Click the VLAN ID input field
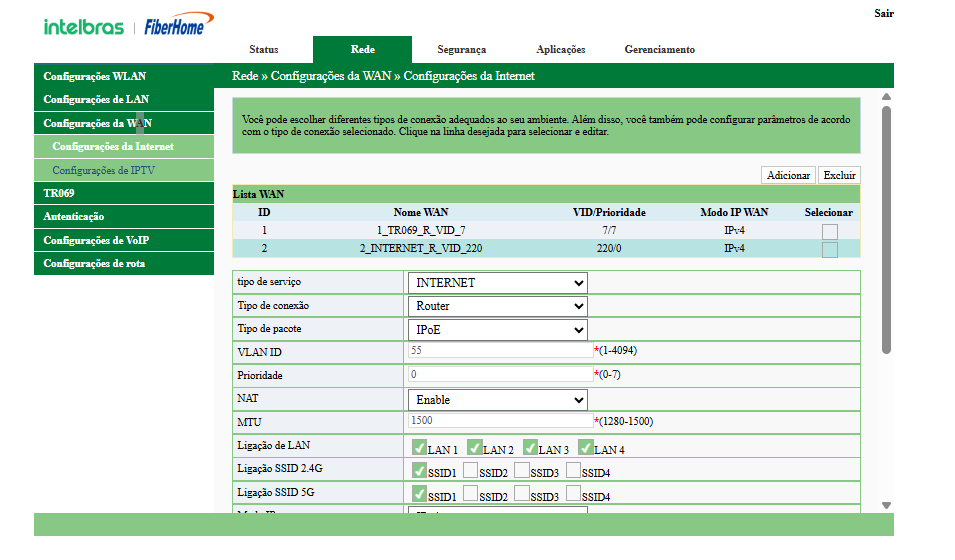 point(500,351)
